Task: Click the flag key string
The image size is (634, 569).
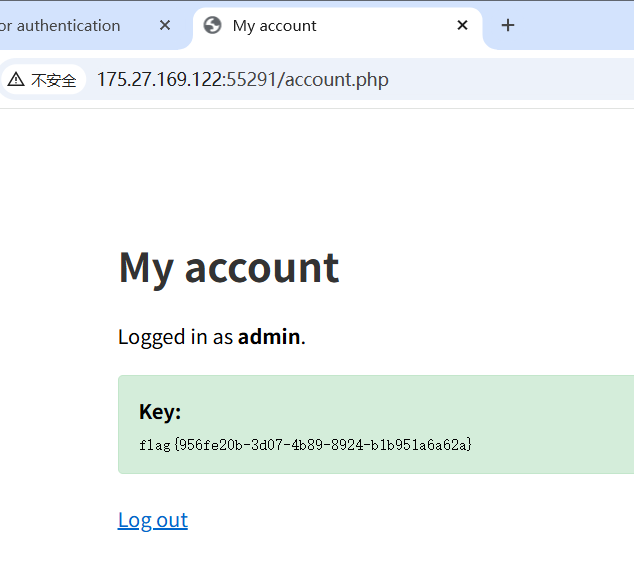Action: pos(305,444)
